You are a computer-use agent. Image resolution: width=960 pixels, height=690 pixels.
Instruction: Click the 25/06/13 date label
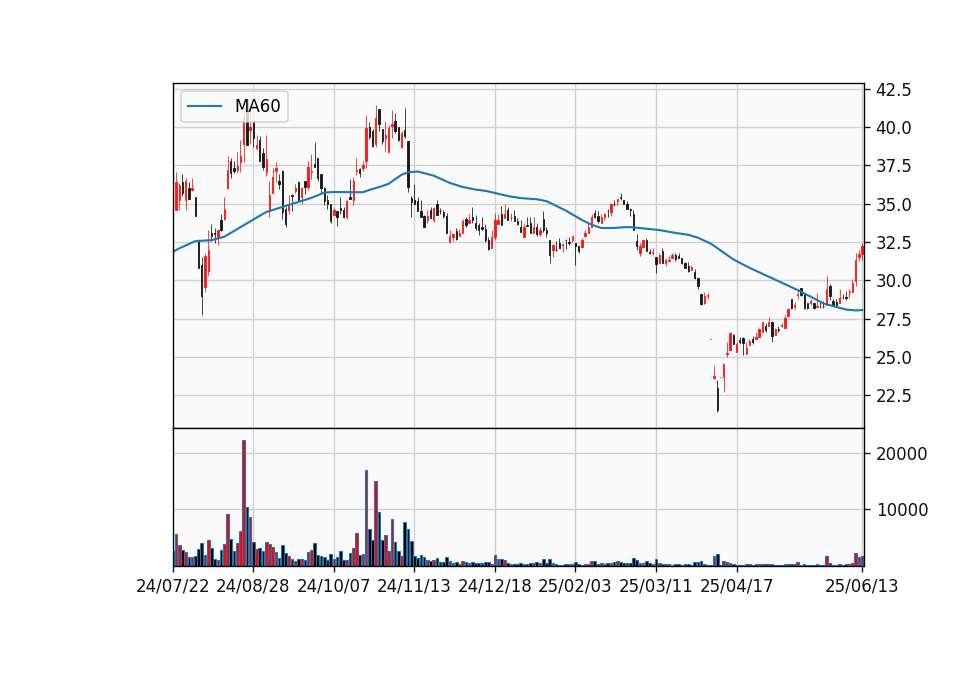[861, 586]
